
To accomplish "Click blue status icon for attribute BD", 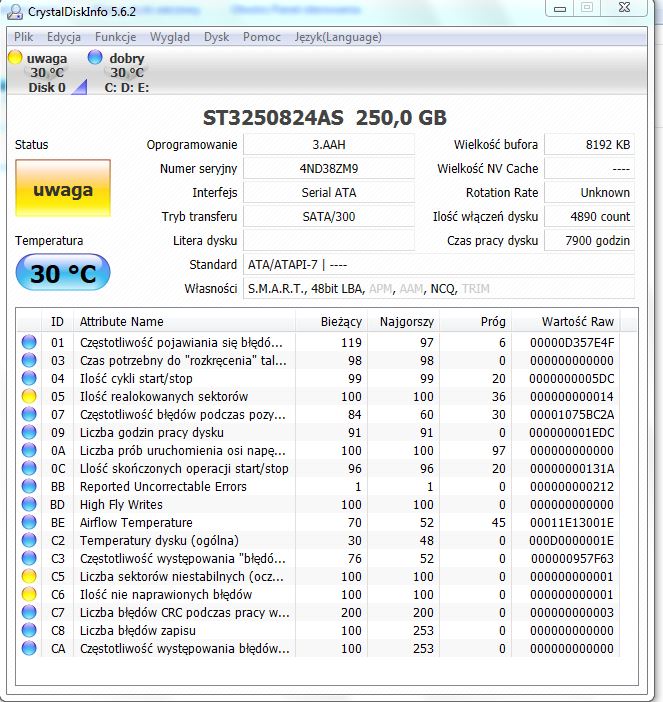I will (29, 505).
